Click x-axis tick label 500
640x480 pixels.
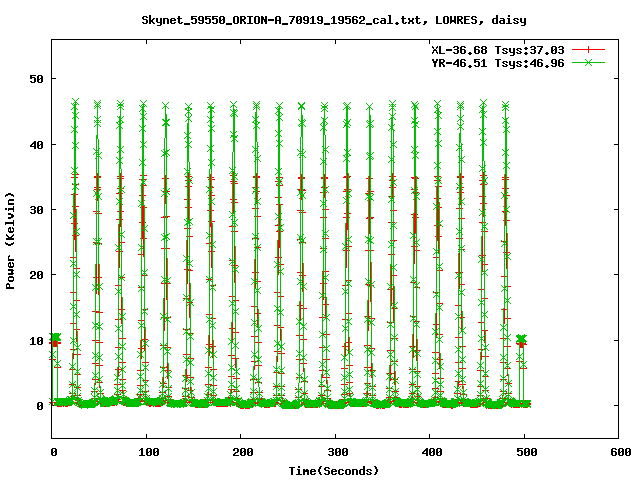coord(527,452)
